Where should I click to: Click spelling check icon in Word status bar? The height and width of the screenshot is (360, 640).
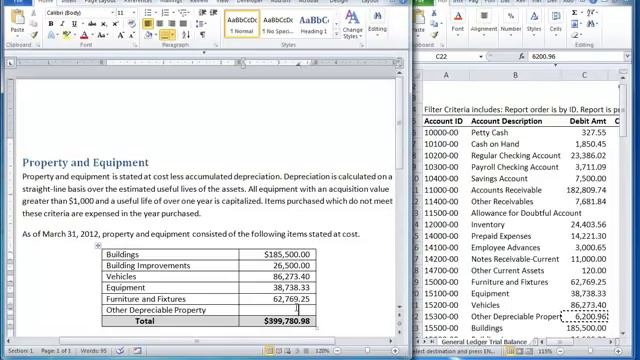click(120, 351)
